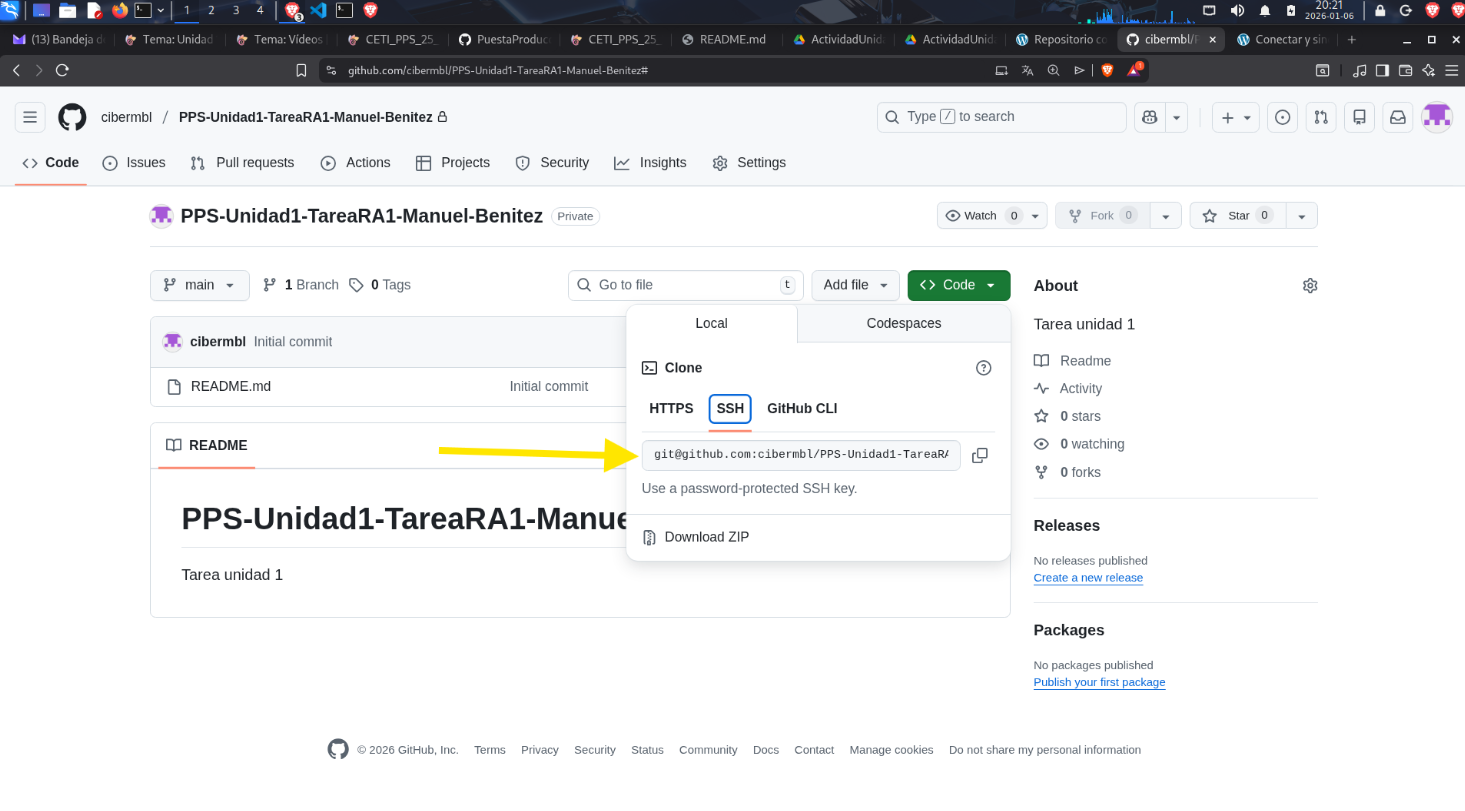View the 0 Tags link
This screenshot has height=811, width=1465.
(380, 285)
